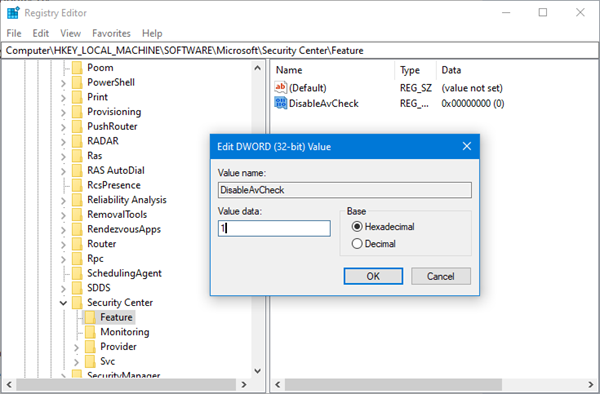
Task: Click the PushRouter folder icon
Action: coord(77,126)
